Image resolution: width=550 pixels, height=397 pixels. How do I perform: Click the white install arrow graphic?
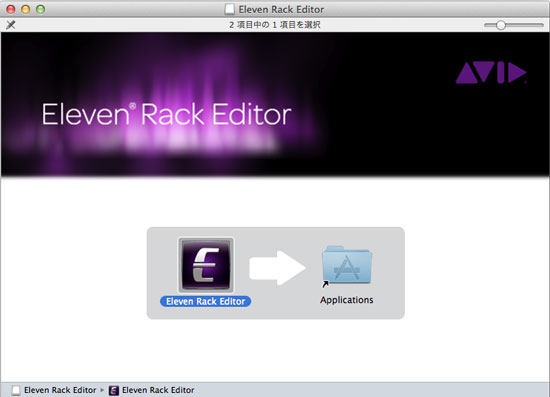pos(277,268)
